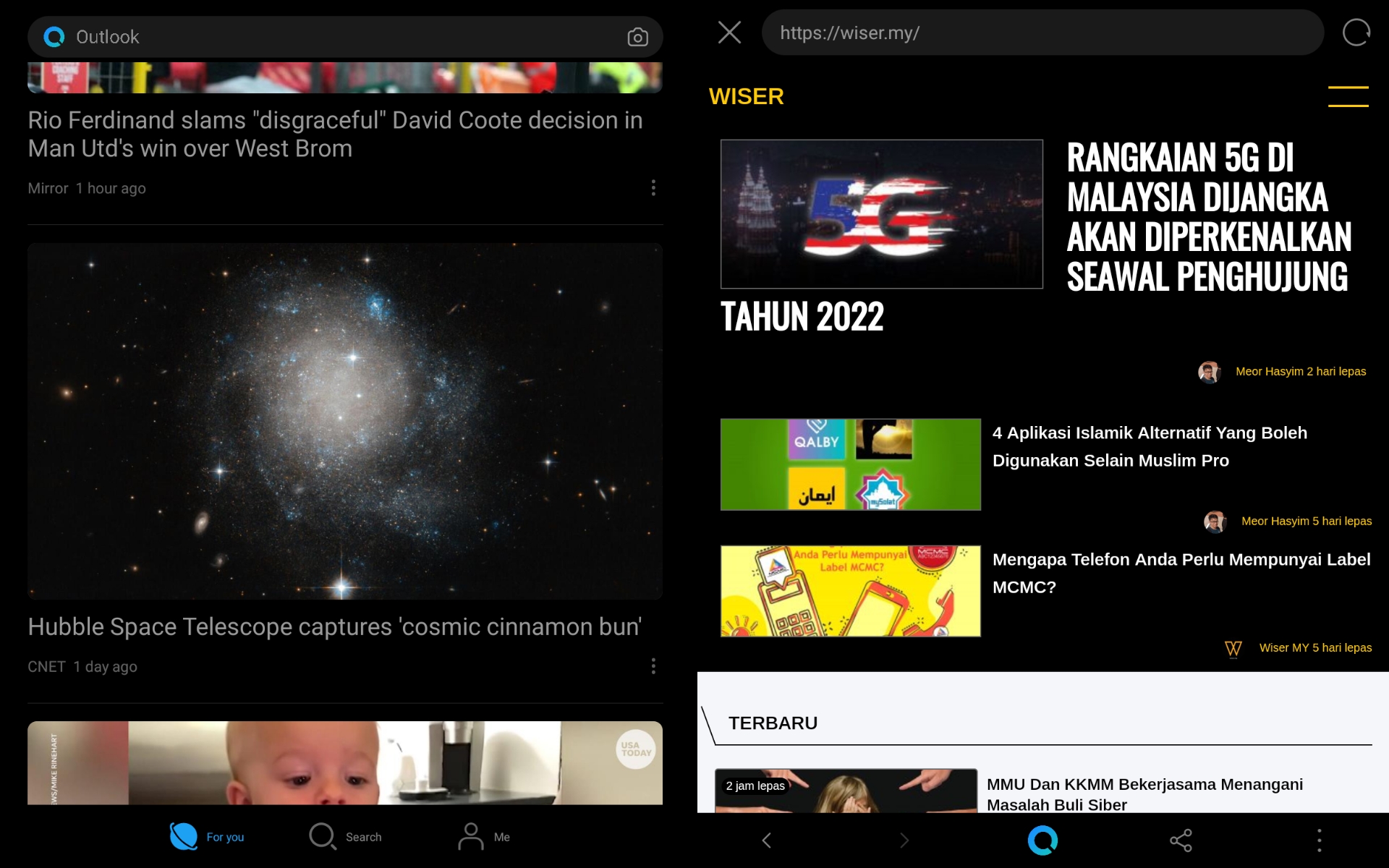Tap the blue Cortana circle button
The width and height of the screenshot is (1389, 868).
(x=1042, y=840)
